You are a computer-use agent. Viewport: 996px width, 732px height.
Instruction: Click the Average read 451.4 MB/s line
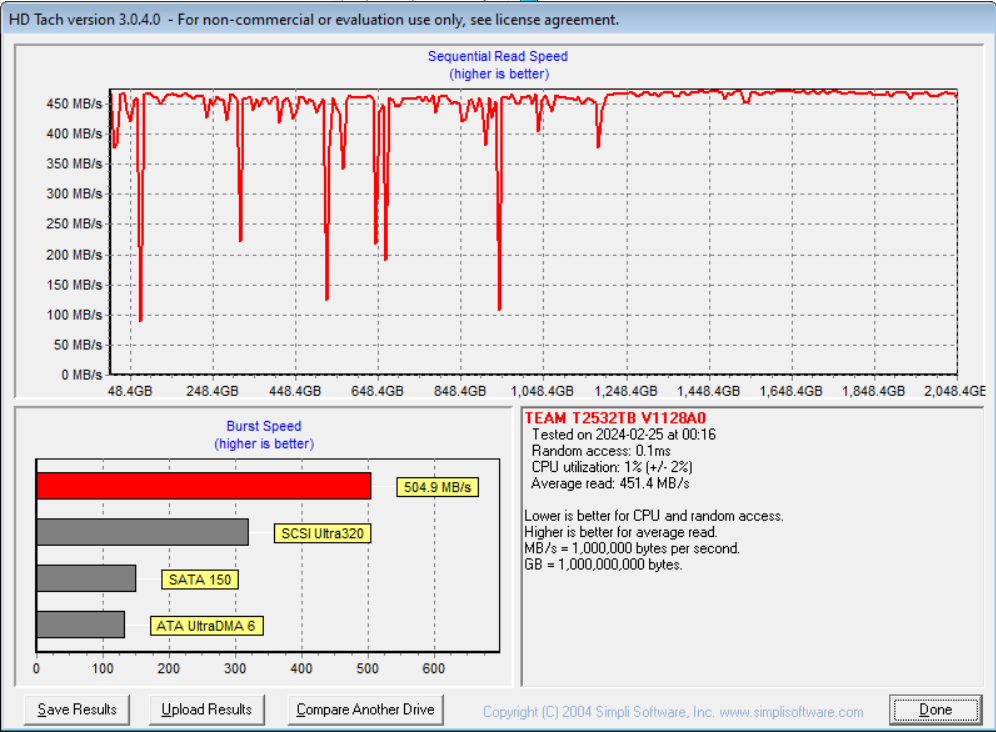(x=610, y=483)
